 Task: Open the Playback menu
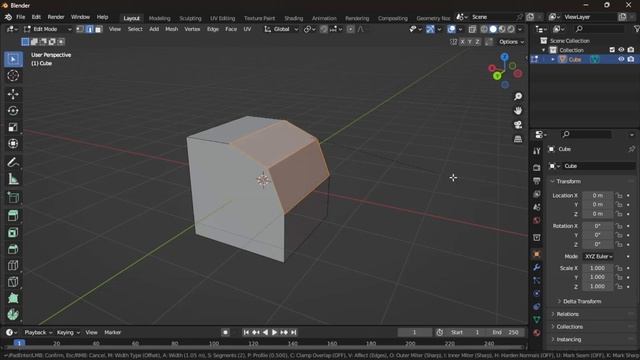tap(38, 332)
